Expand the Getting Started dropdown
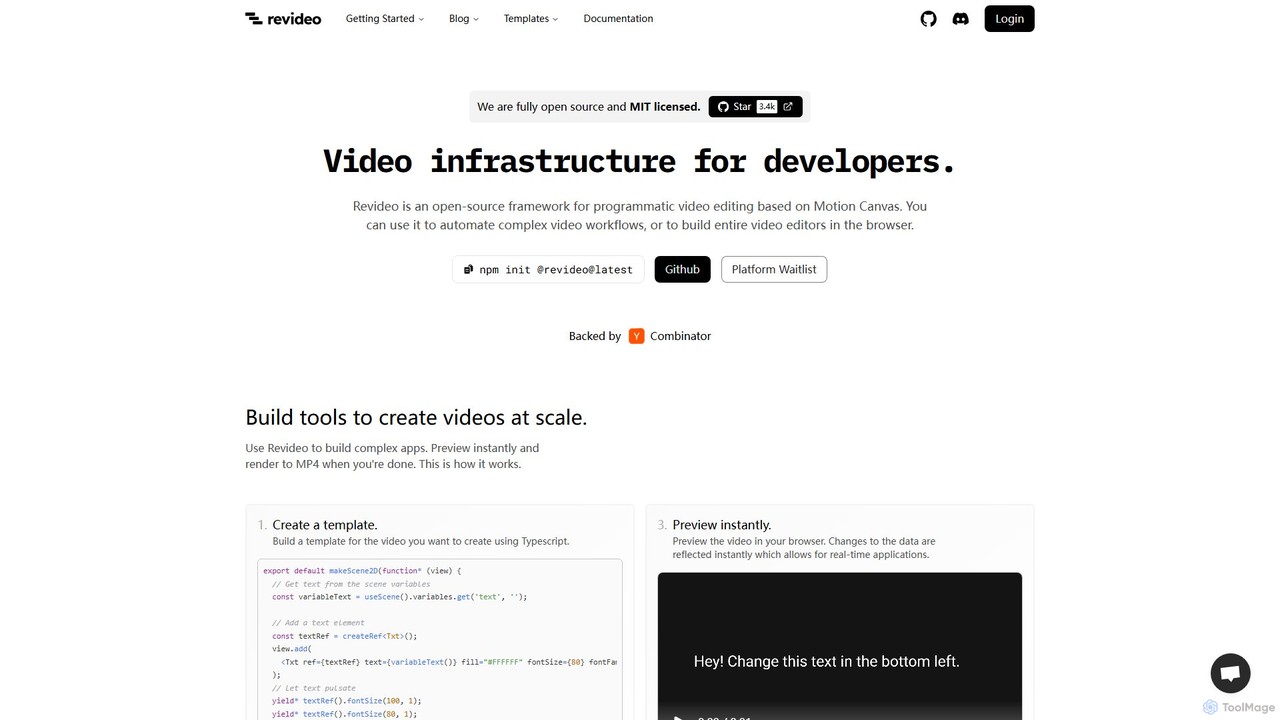This screenshot has height=720, width=1280. click(385, 18)
